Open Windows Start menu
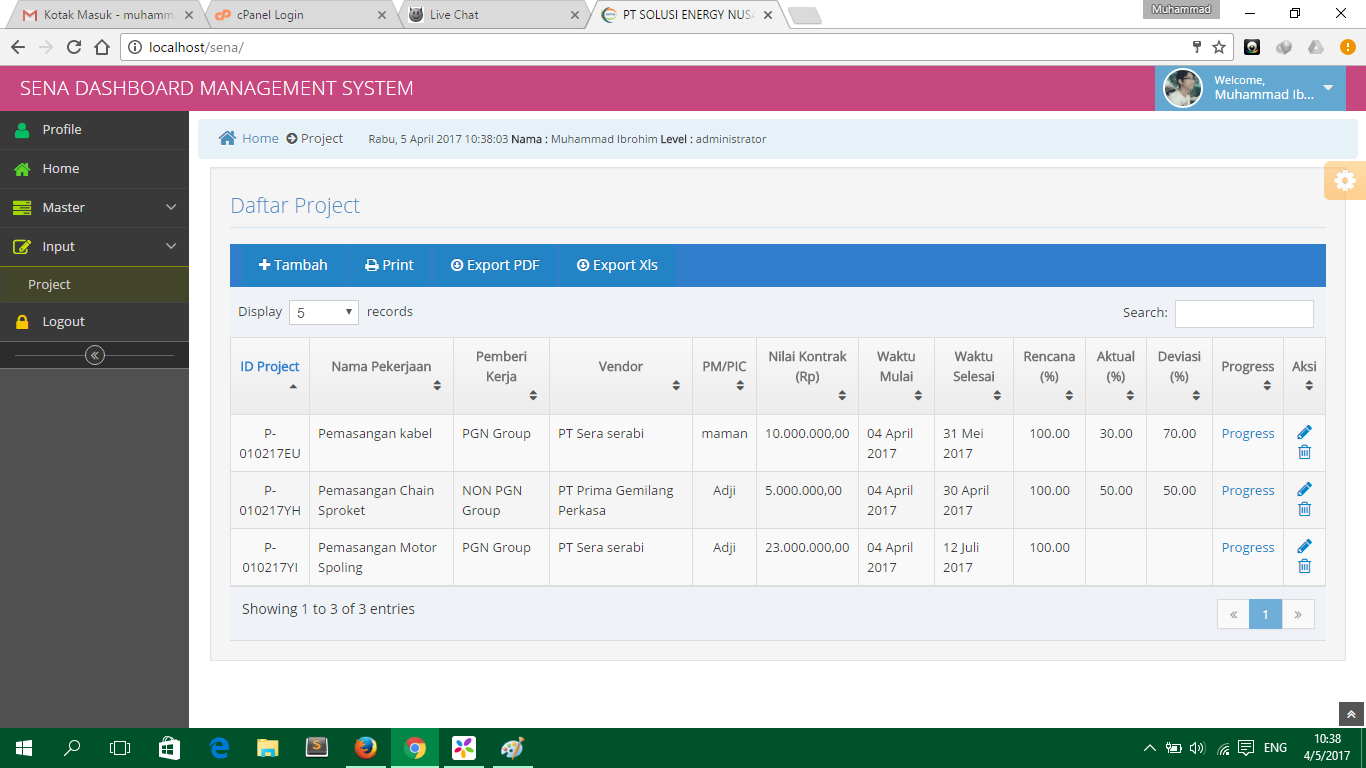The height and width of the screenshot is (768, 1366). 24,748
